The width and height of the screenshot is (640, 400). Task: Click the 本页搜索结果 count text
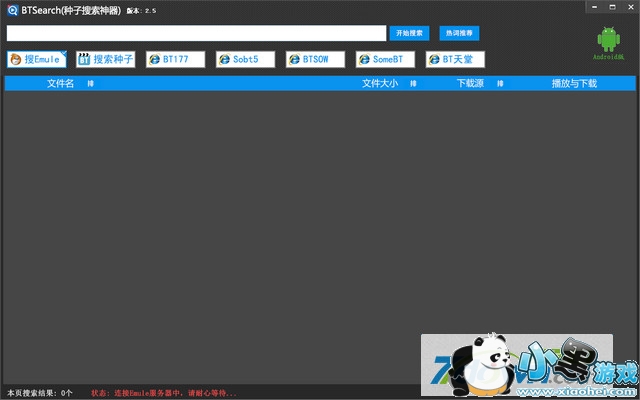click(x=40, y=393)
